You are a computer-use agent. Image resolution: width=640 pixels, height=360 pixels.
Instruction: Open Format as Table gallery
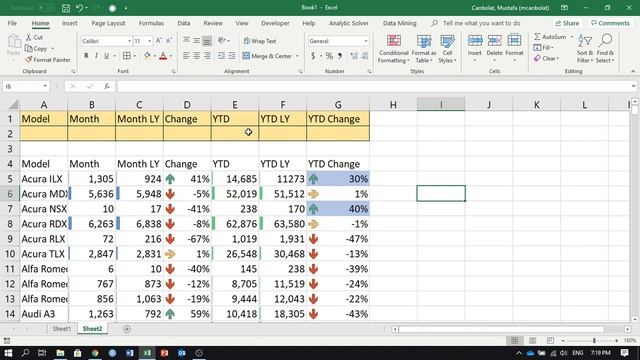tap(424, 49)
